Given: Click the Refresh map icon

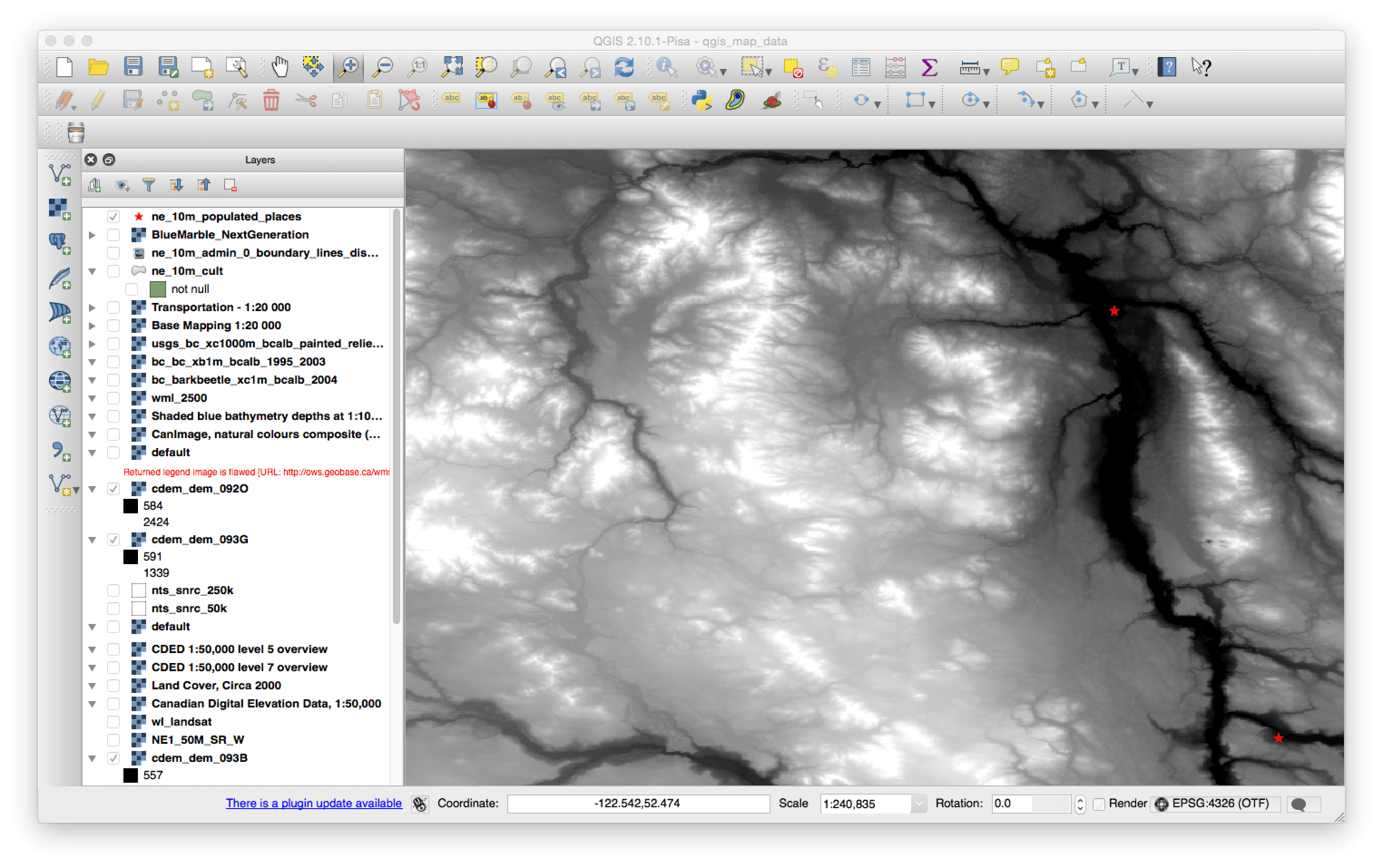Looking at the screenshot, I should [624, 67].
